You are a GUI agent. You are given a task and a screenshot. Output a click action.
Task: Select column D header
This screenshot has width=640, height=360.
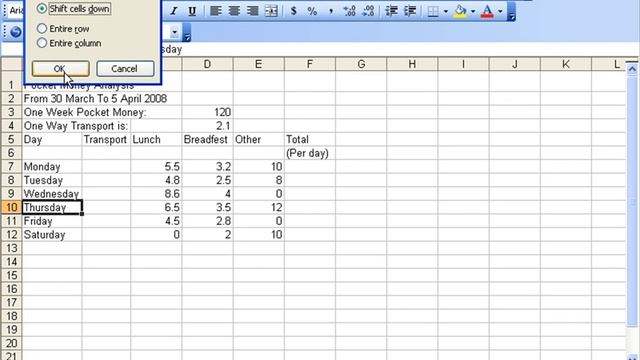coord(207,64)
